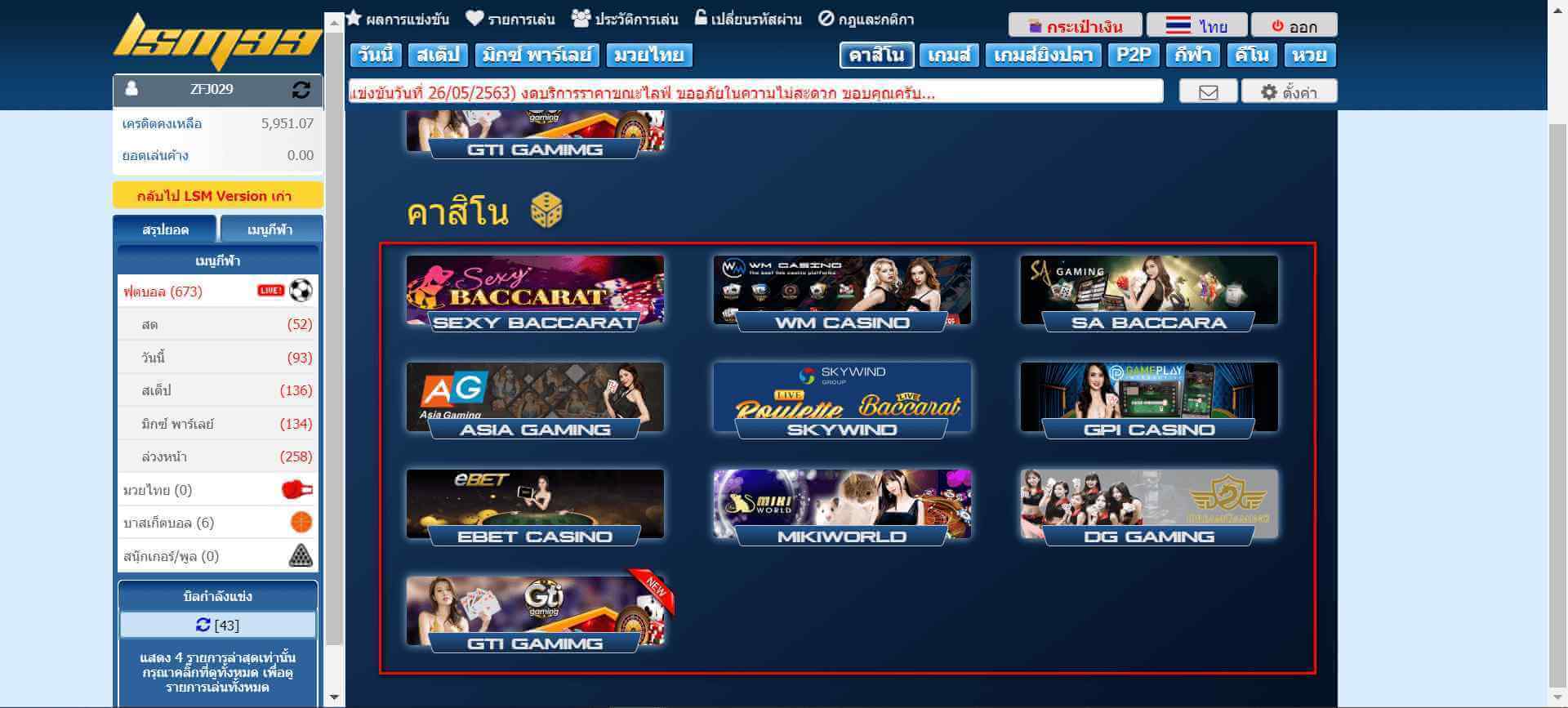Image resolution: width=1568 pixels, height=708 pixels.
Task: Click กลับไป LSM Version เก่า button
Action: pos(217,196)
